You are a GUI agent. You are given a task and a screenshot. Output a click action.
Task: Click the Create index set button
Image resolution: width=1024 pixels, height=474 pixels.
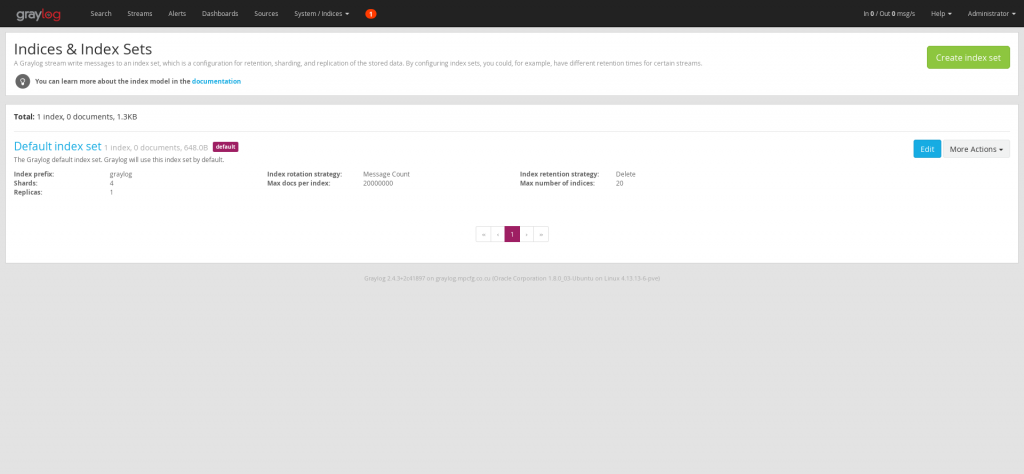968,57
